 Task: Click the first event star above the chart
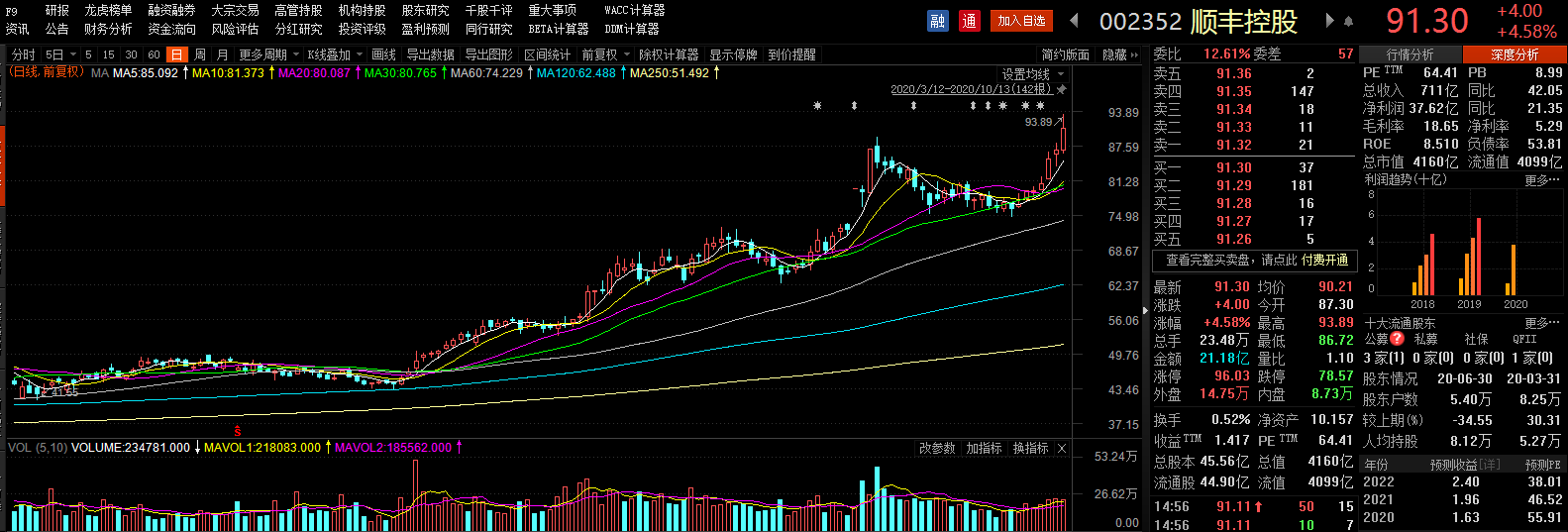[x=817, y=106]
